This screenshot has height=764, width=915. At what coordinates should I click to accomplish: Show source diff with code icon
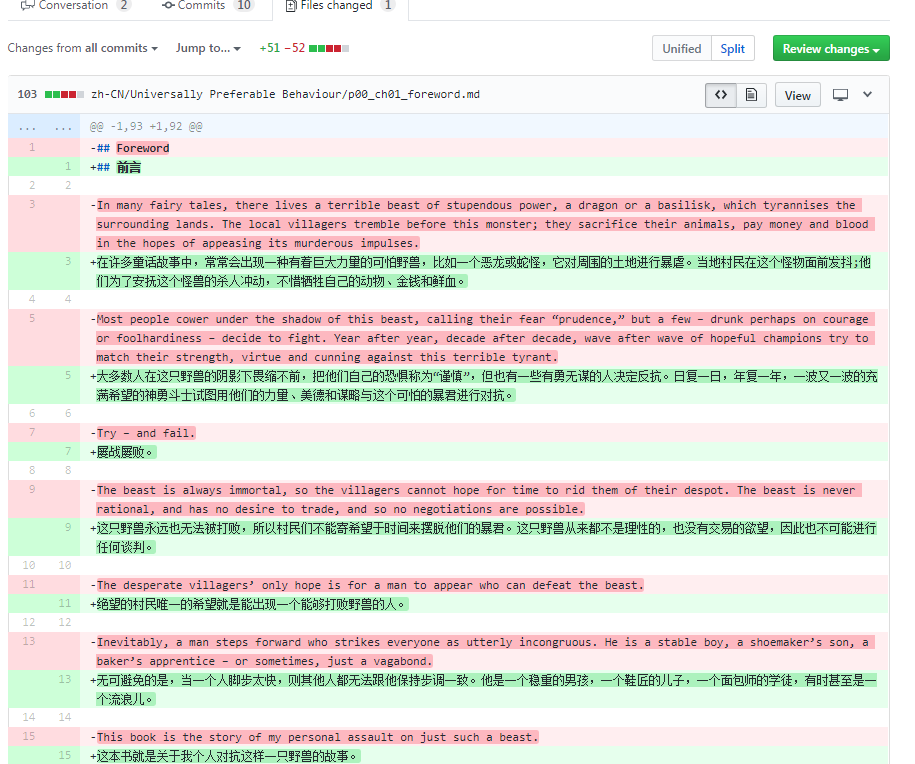click(721, 95)
